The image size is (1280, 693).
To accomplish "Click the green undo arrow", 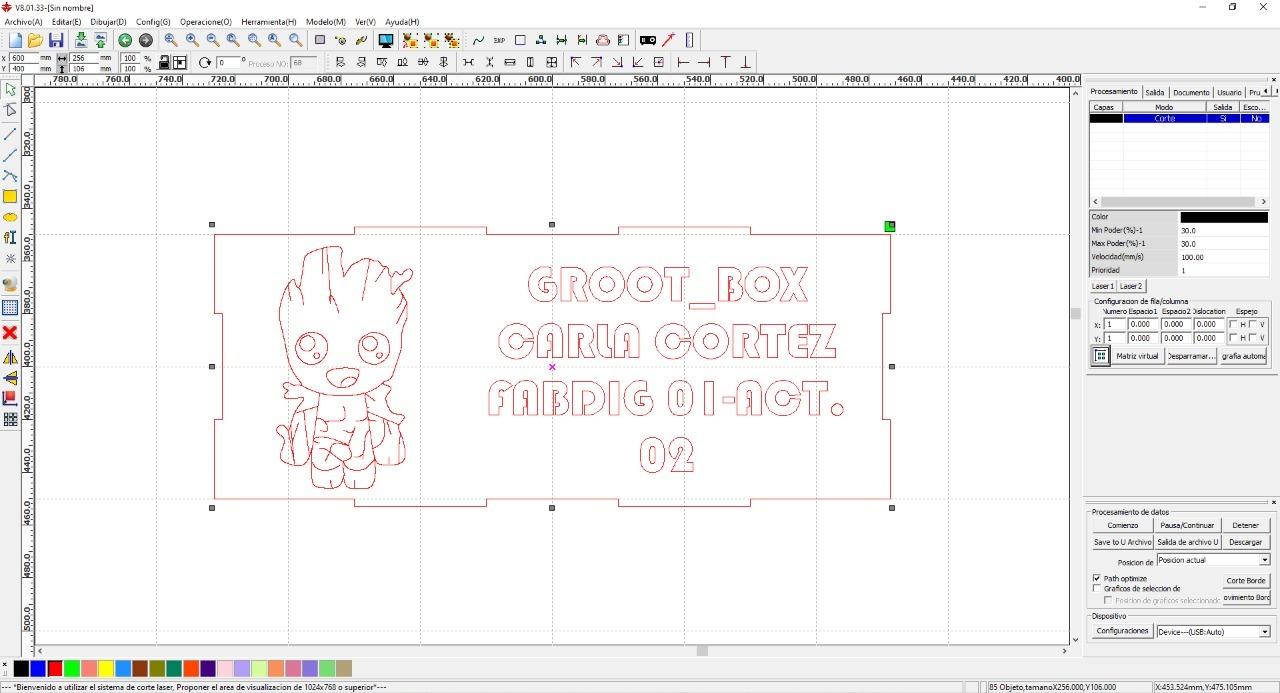I will [x=125, y=40].
